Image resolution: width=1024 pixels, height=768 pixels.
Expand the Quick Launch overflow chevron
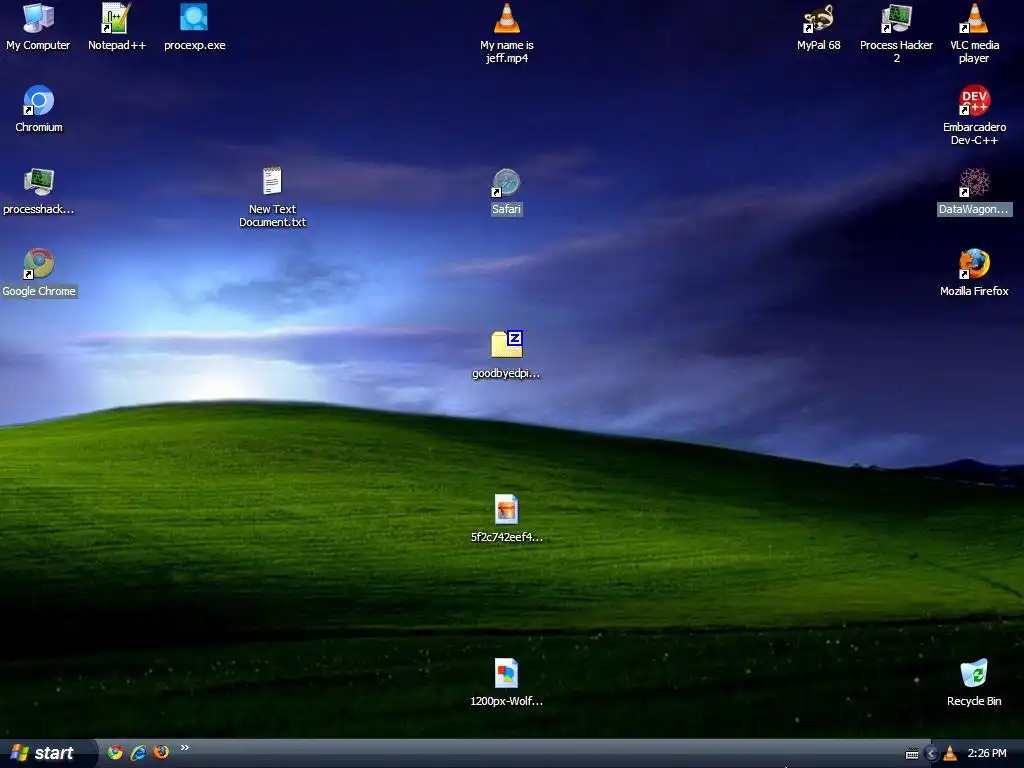(185, 748)
